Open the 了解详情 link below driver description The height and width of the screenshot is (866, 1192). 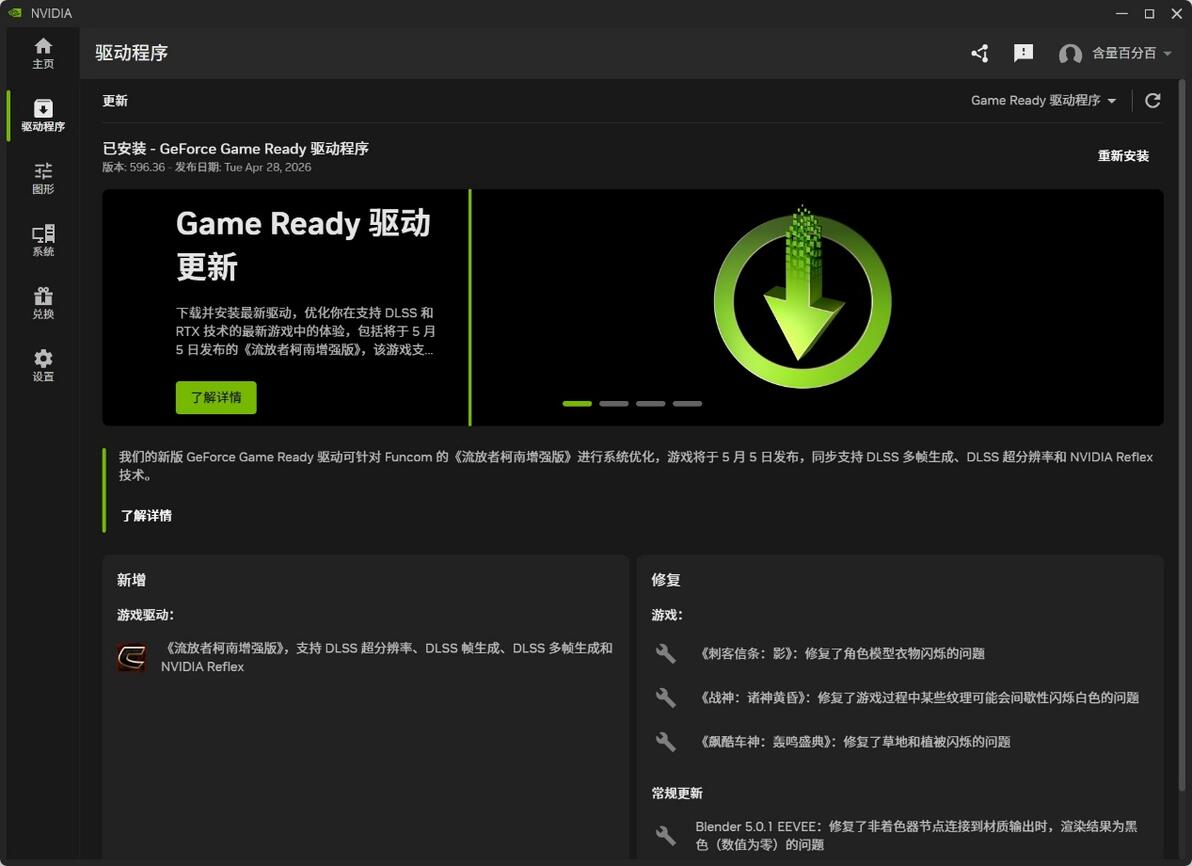(146, 515)
